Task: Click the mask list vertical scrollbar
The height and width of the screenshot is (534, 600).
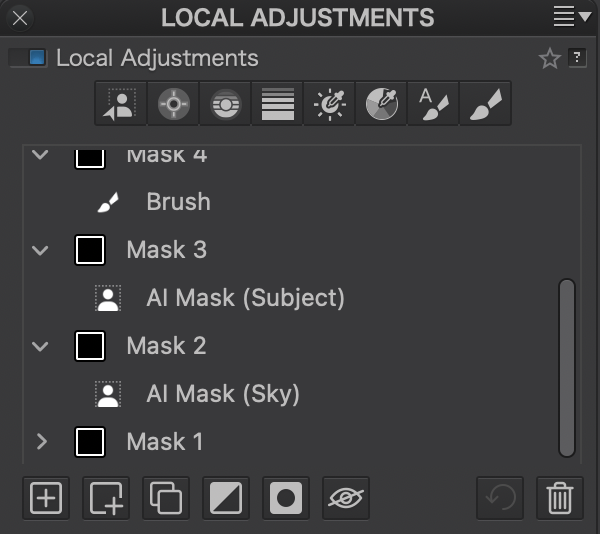Action: pos(567,367)
